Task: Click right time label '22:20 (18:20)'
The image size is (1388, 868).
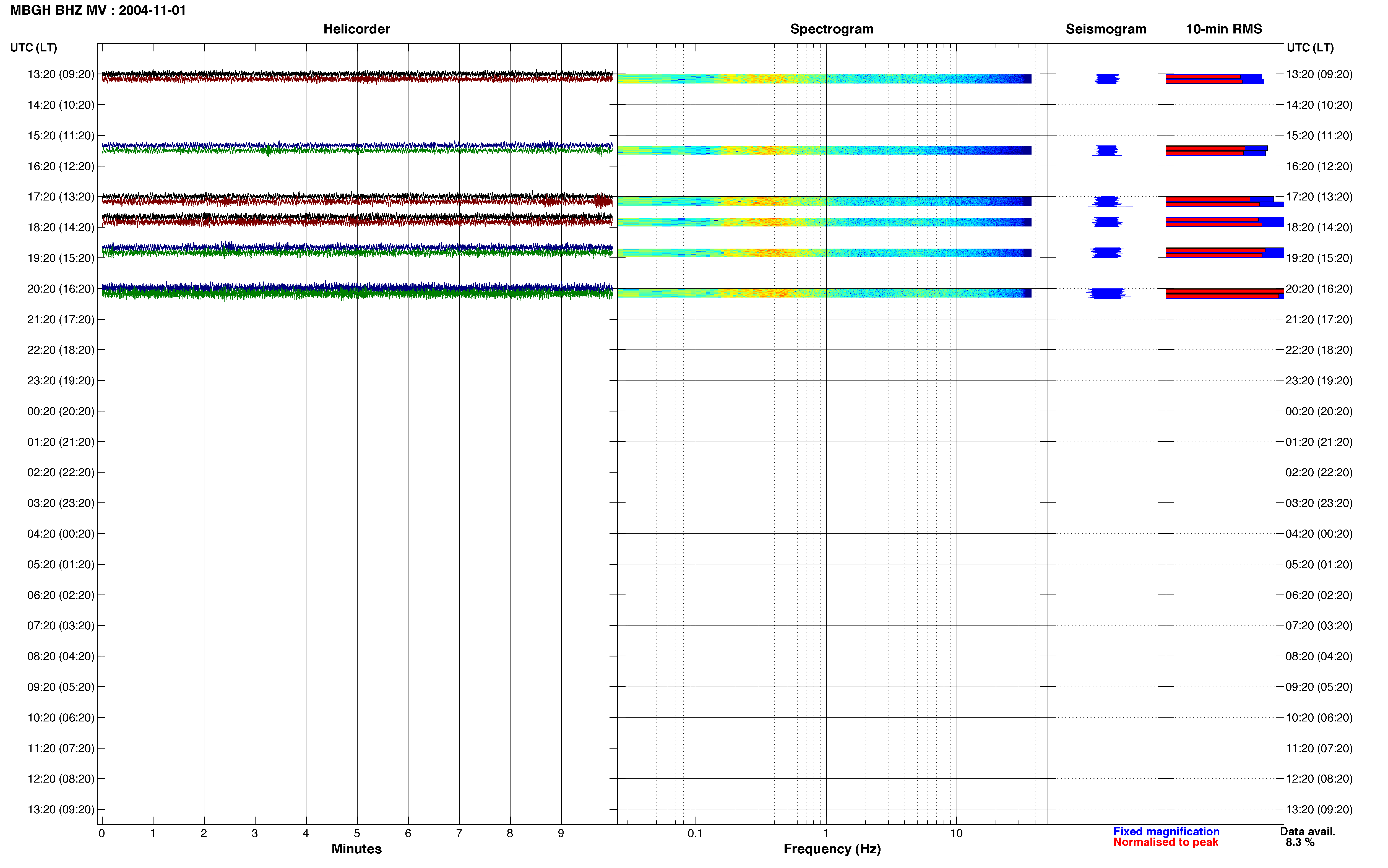Action: click(1319, 350)
